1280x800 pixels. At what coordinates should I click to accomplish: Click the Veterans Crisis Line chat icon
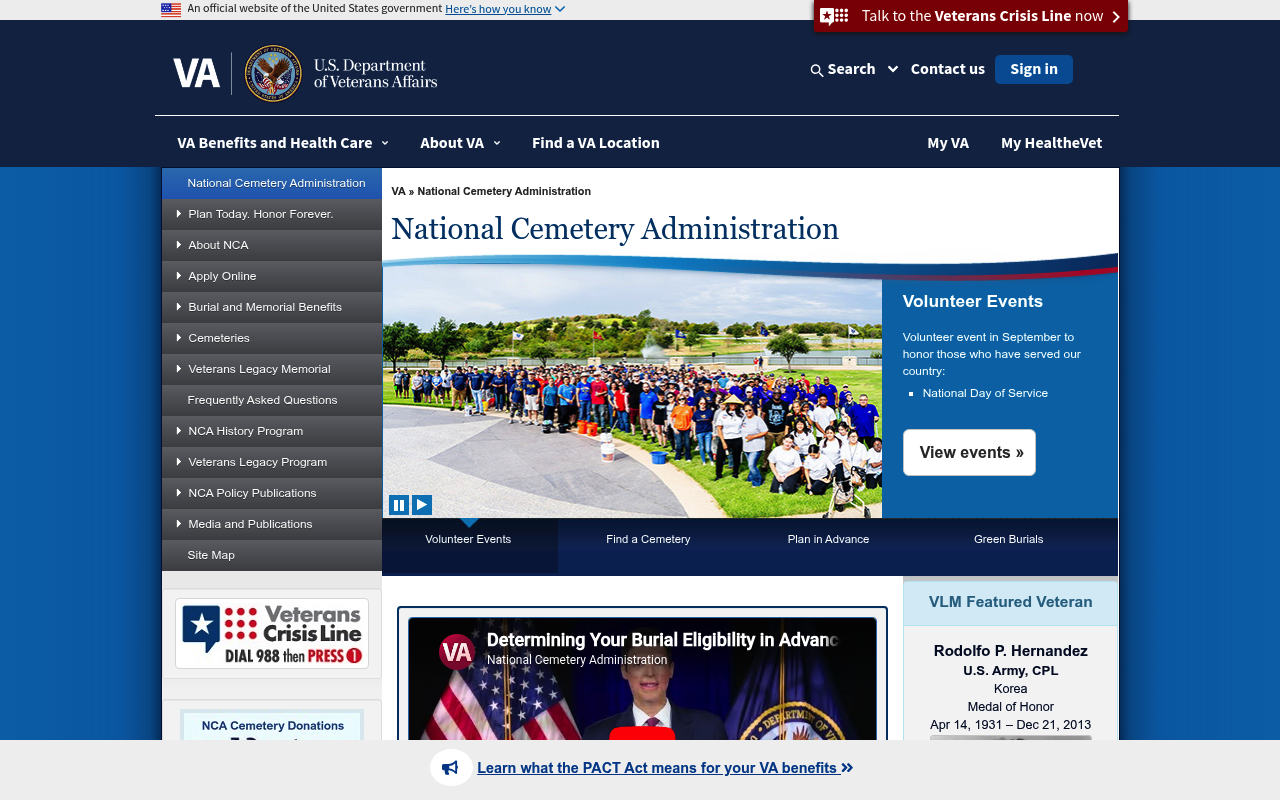[834, 16]
